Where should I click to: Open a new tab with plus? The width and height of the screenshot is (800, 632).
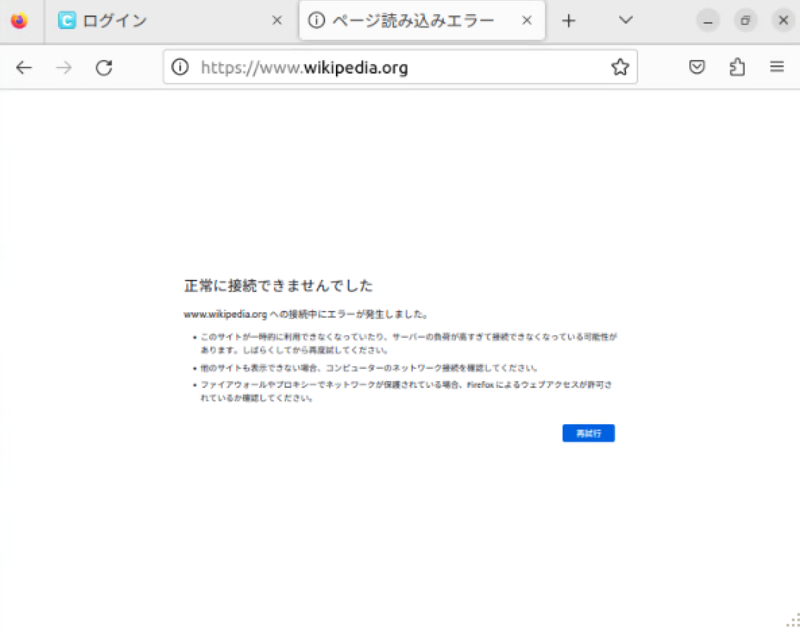(568, 20)
